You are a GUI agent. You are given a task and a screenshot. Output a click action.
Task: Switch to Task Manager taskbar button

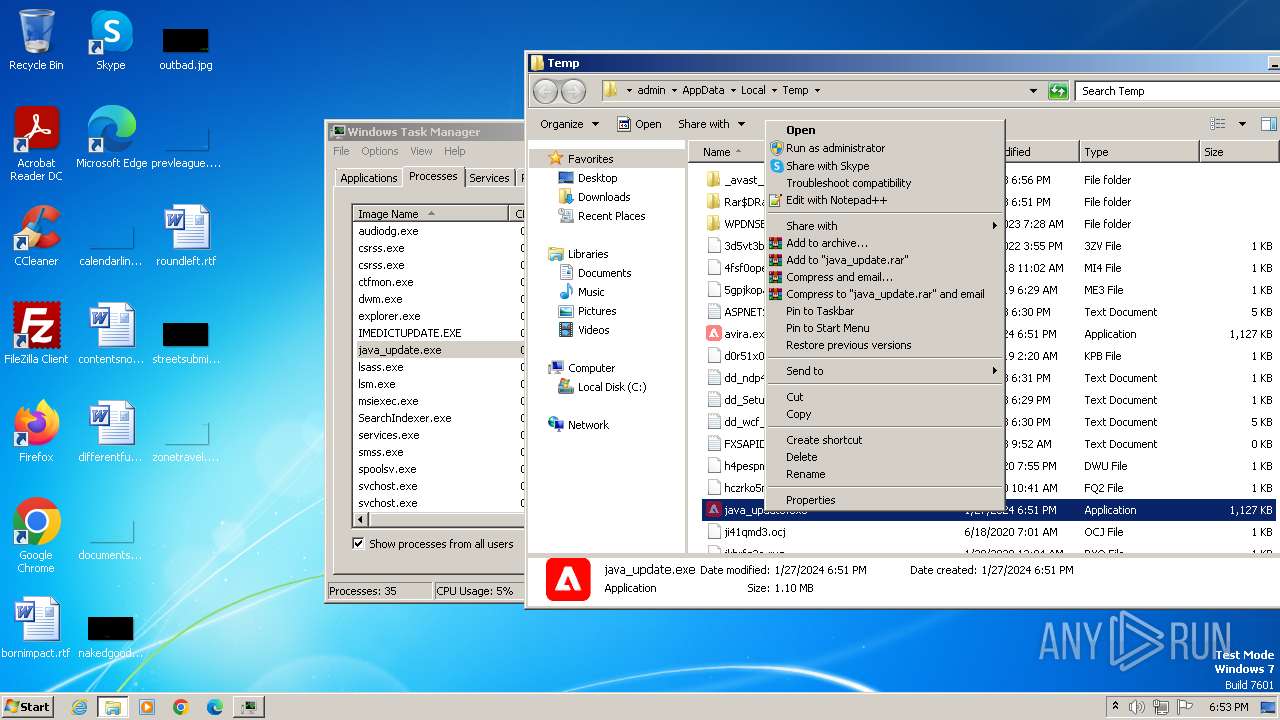coord(248,707)
